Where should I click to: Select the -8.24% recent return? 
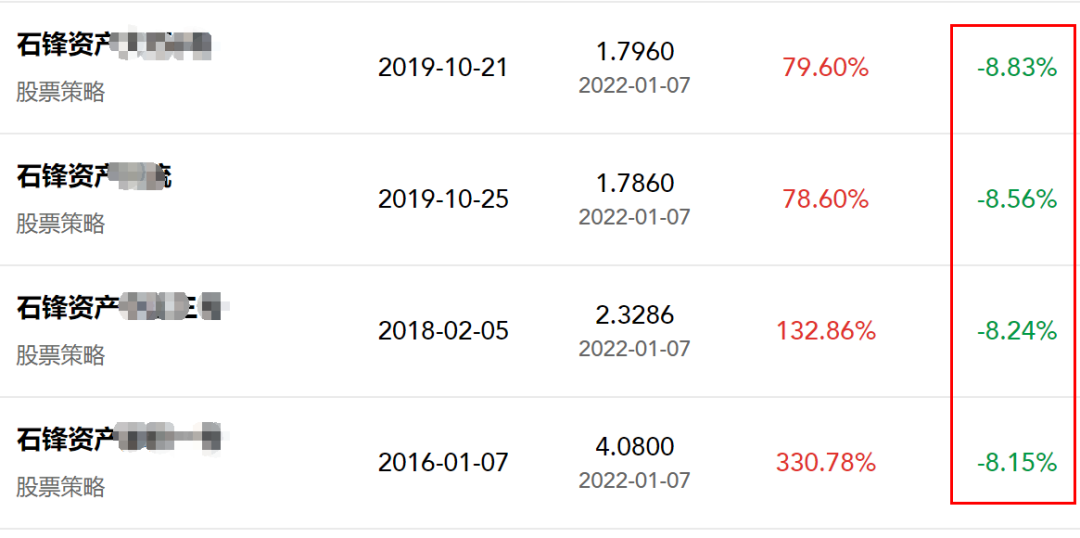[x=1017, y=331]
